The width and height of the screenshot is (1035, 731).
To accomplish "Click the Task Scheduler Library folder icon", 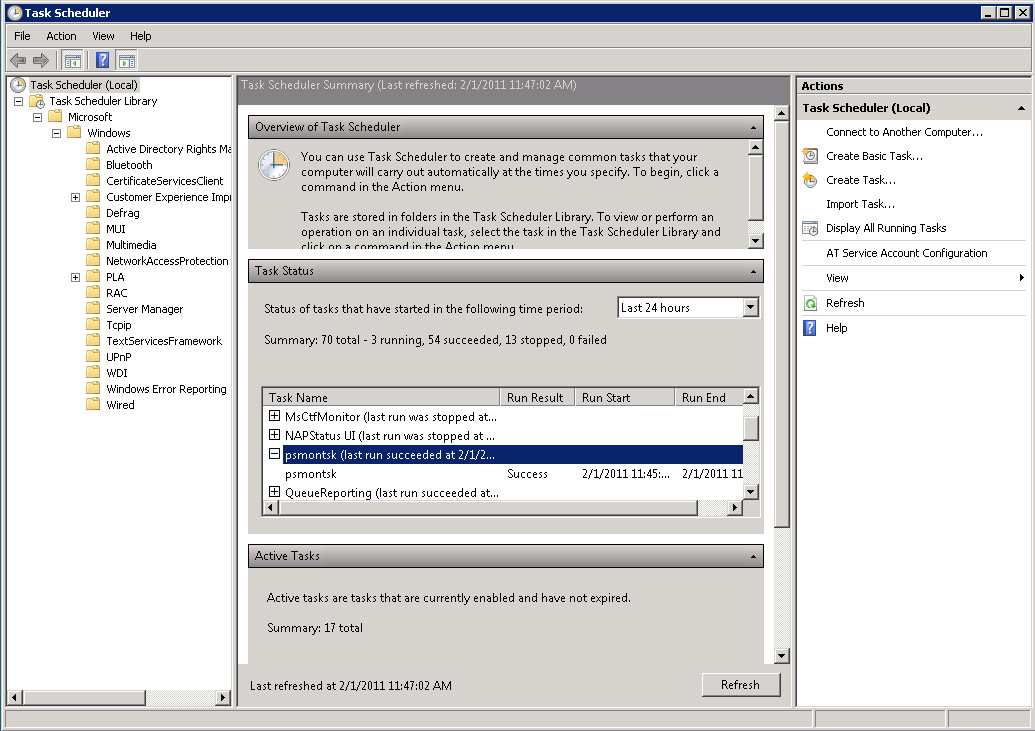I will [x=38, y=101].
